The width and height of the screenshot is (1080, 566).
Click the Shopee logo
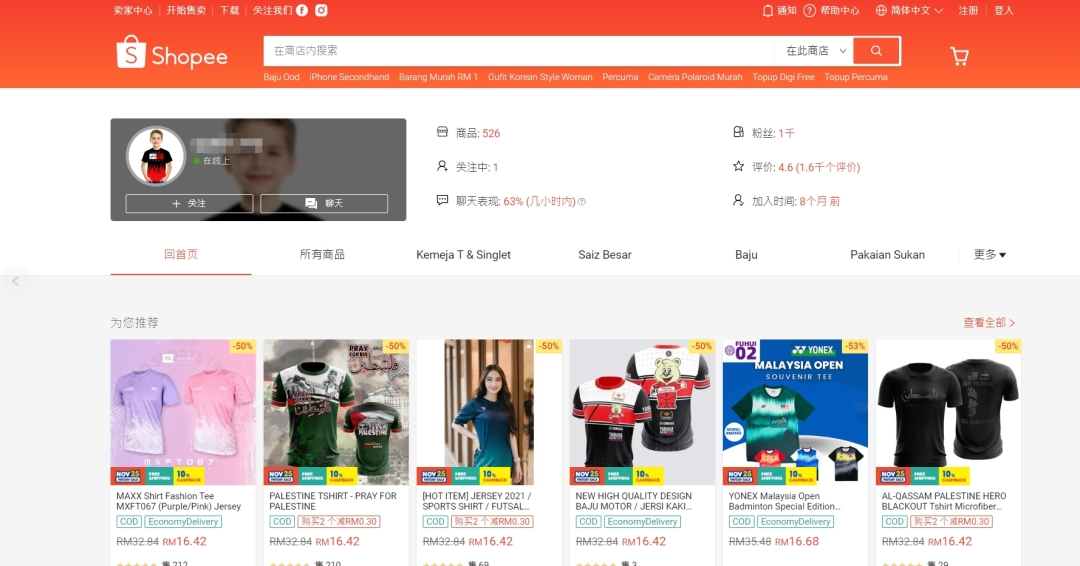click(172, 54)
